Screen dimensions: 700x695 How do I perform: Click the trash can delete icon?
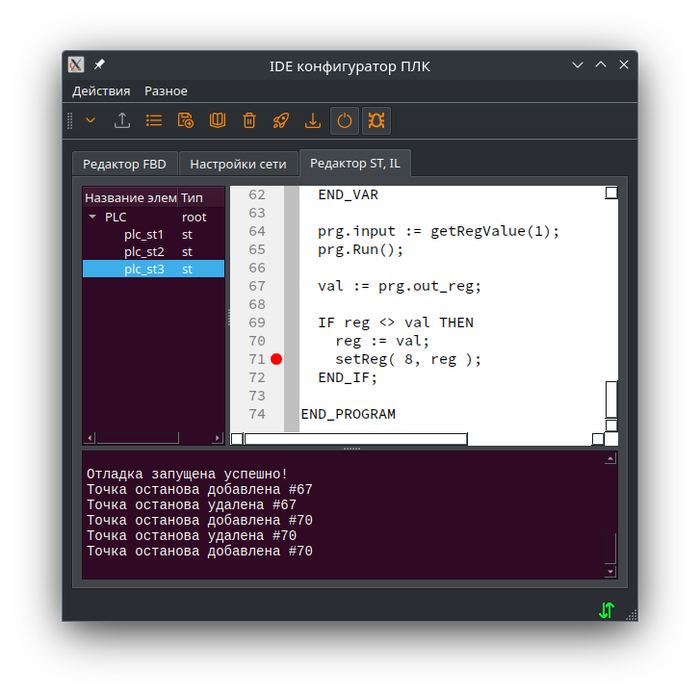[249, 121]
